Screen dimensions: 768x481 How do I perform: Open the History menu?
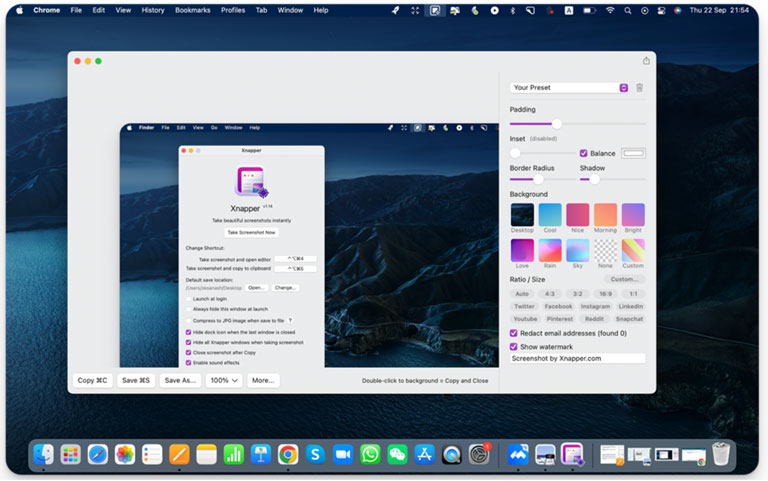point(153,10)
